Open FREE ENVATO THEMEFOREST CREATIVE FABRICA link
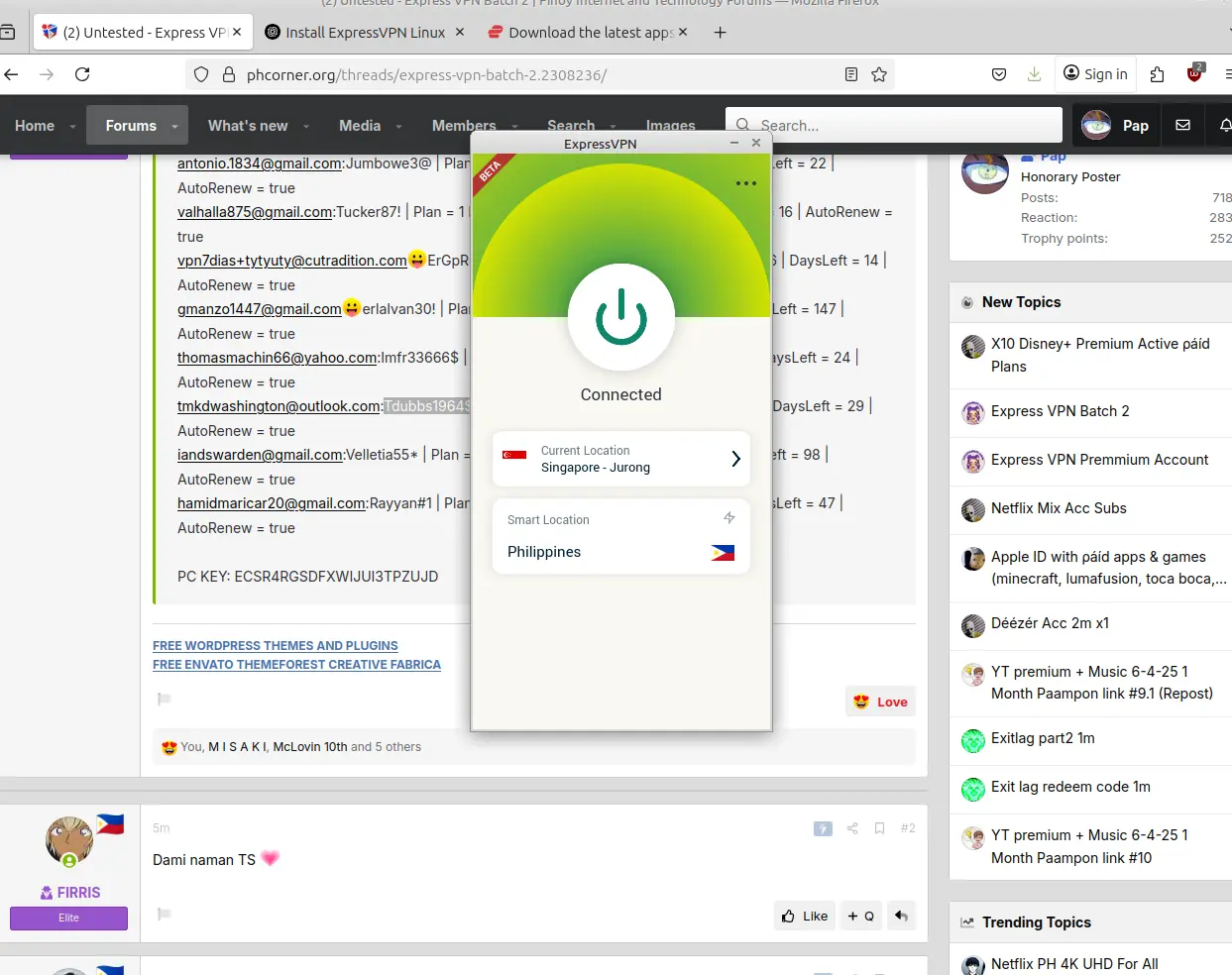This screenshot has width=1232, height=975. [296, 665]
